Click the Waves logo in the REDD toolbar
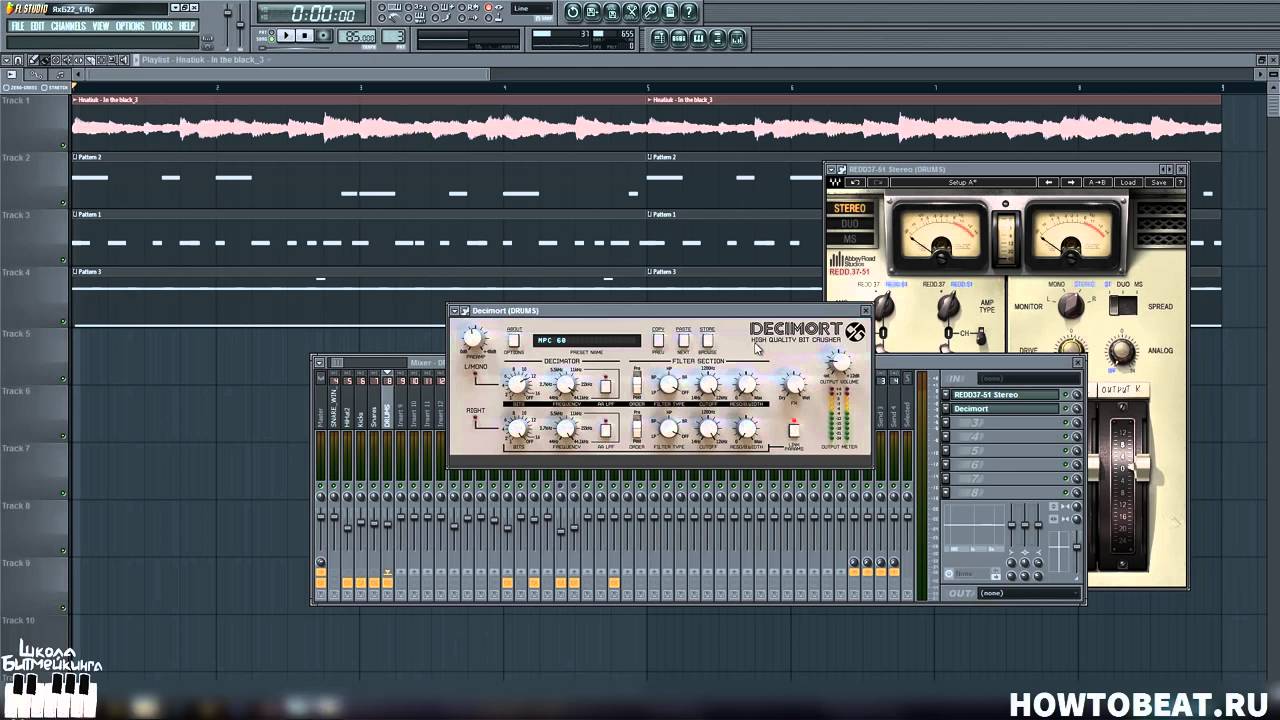Screen dimensions: 1280x720 point(835,182)
